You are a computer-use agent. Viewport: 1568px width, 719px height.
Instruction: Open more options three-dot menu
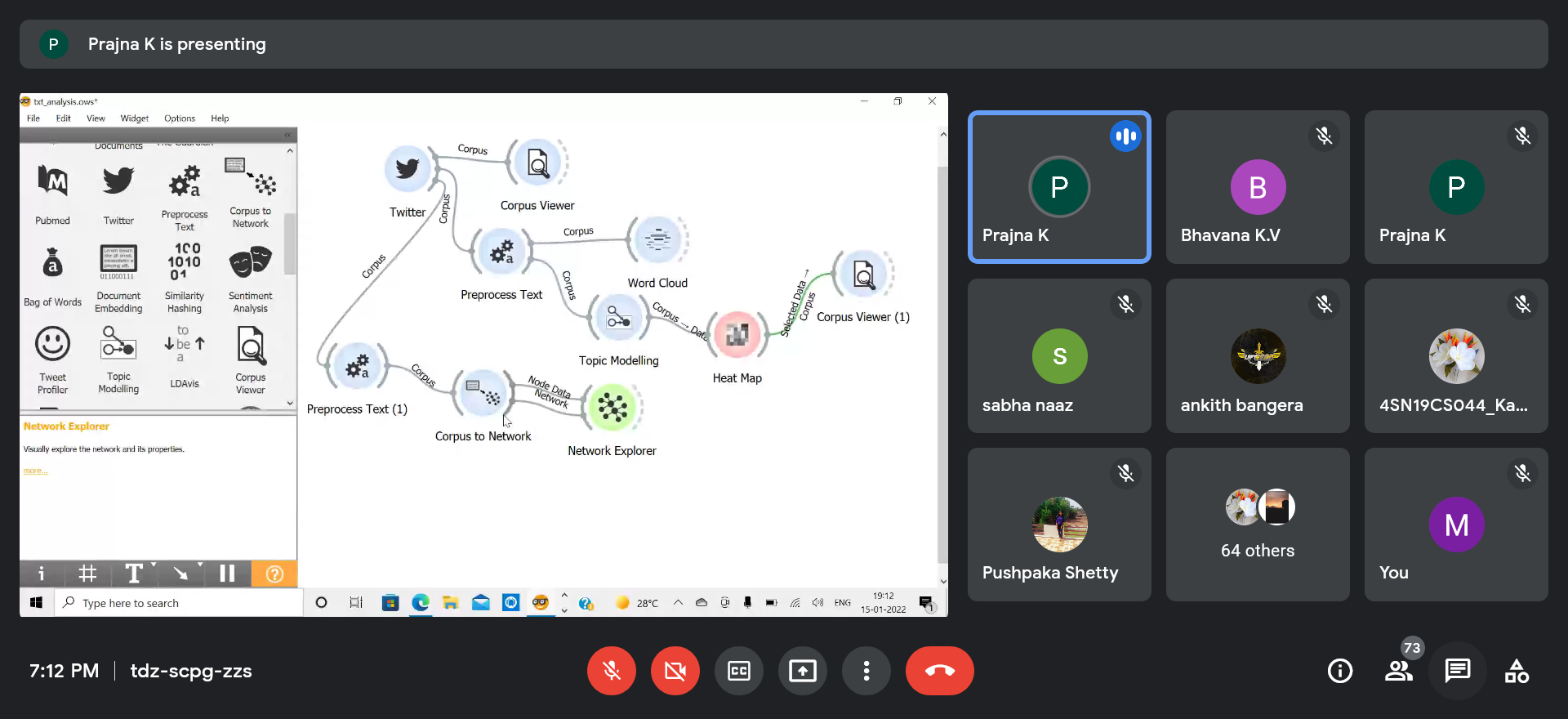866,671
